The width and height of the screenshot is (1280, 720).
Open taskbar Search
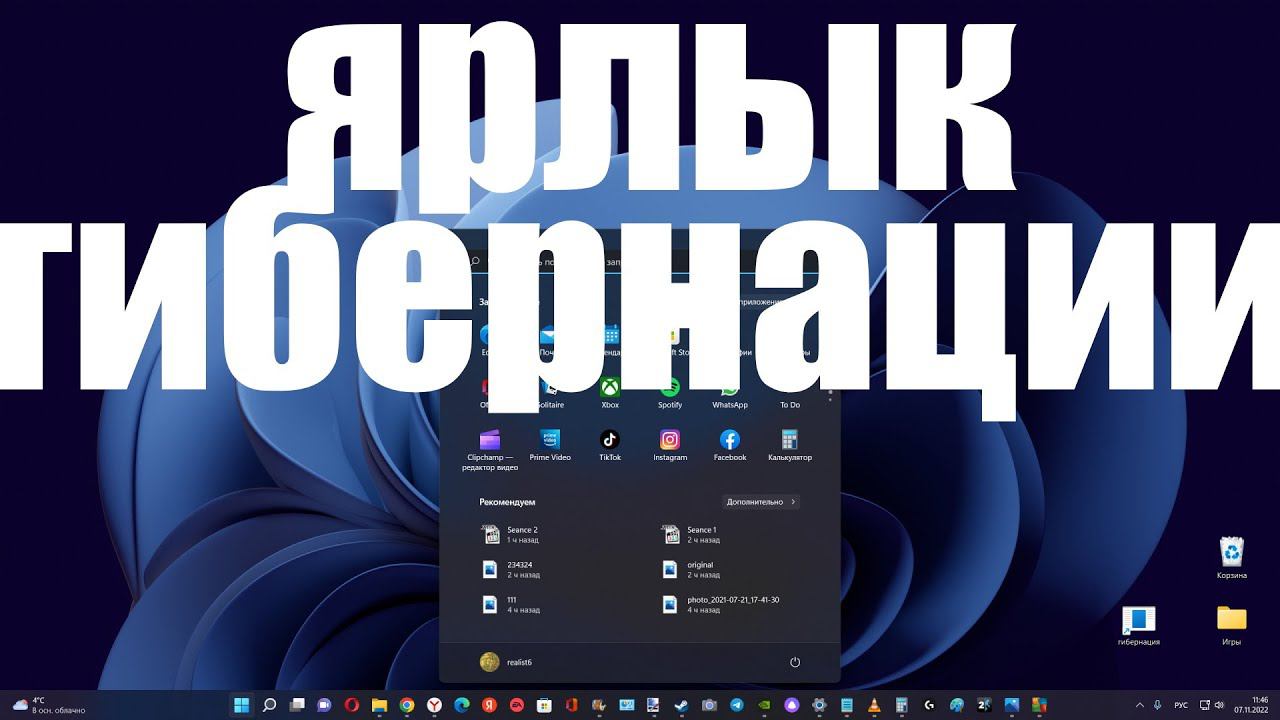coord(269,705)
